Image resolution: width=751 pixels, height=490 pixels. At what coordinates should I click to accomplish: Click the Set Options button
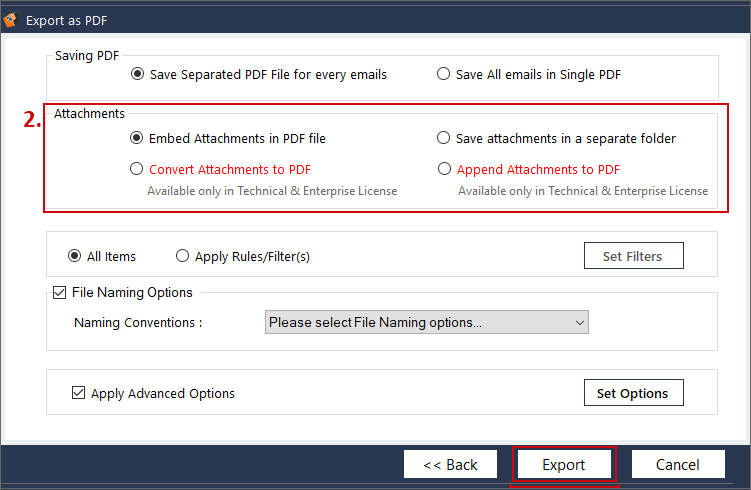click(633, 393)
